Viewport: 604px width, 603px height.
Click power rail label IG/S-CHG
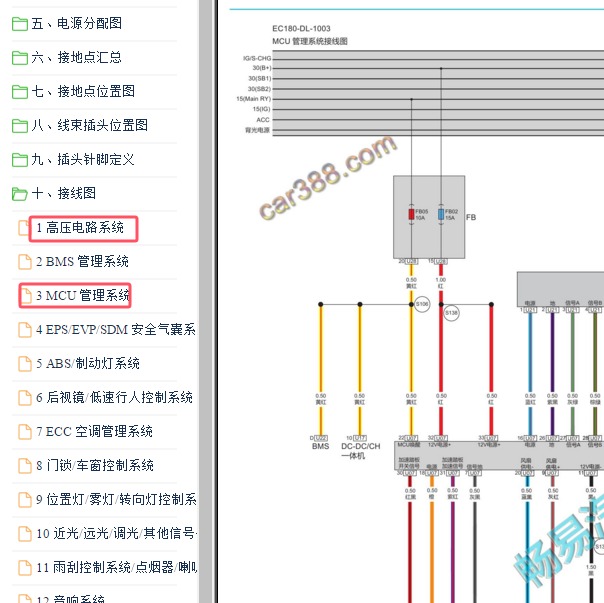tap(257, 58)
